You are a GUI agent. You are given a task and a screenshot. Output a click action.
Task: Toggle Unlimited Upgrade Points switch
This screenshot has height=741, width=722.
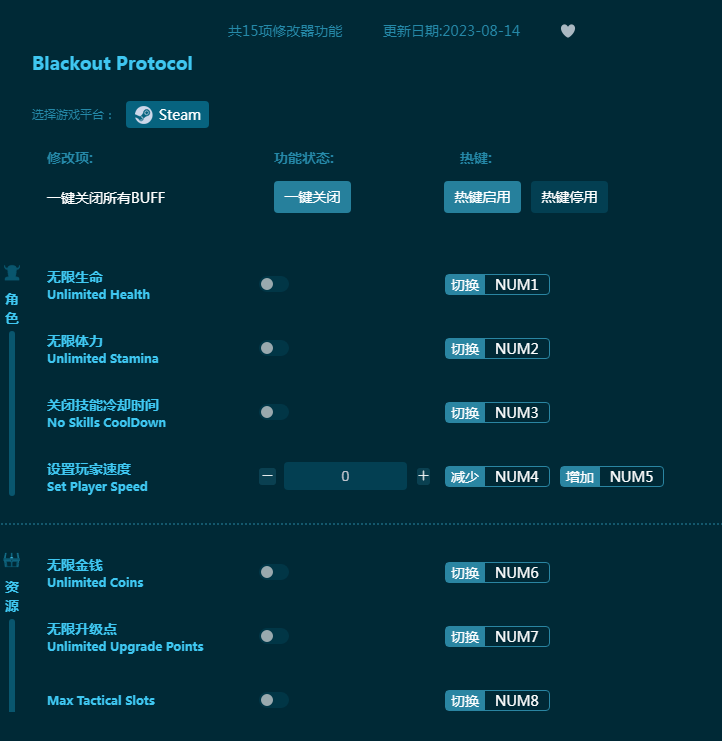[273, 636]
